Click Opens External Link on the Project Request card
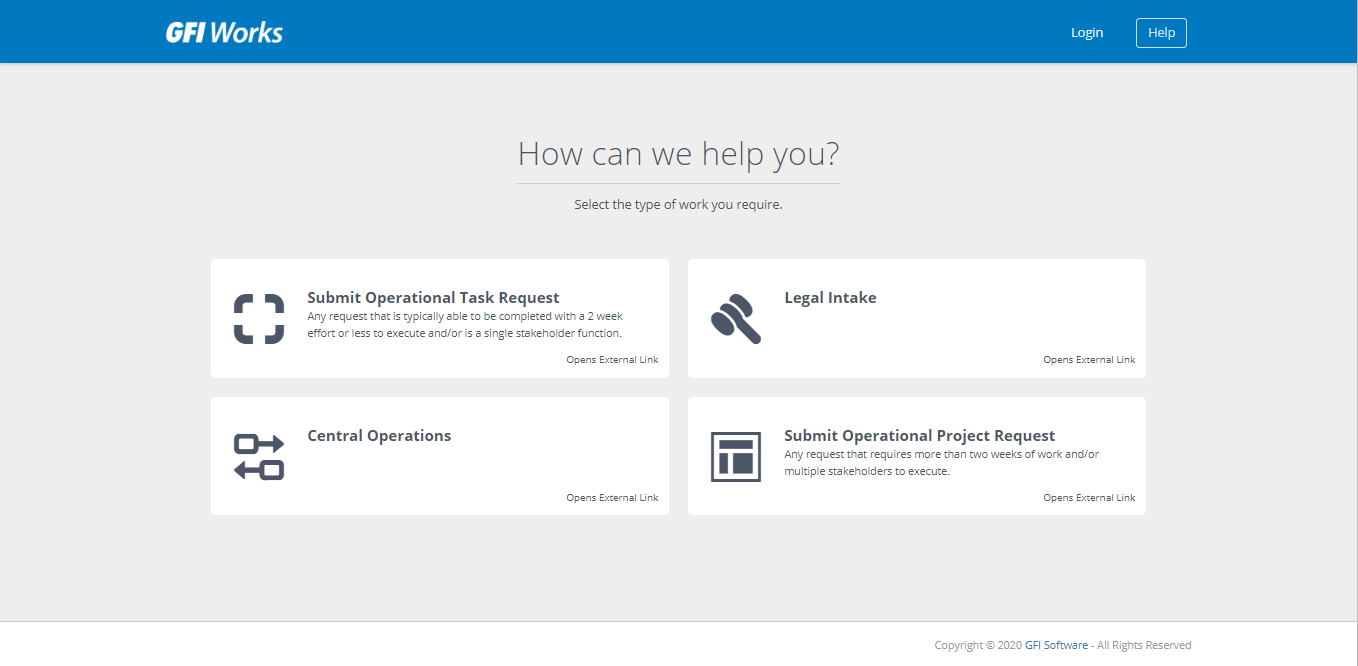This screenshot has width=1358, height=666. coord(1089,498)
